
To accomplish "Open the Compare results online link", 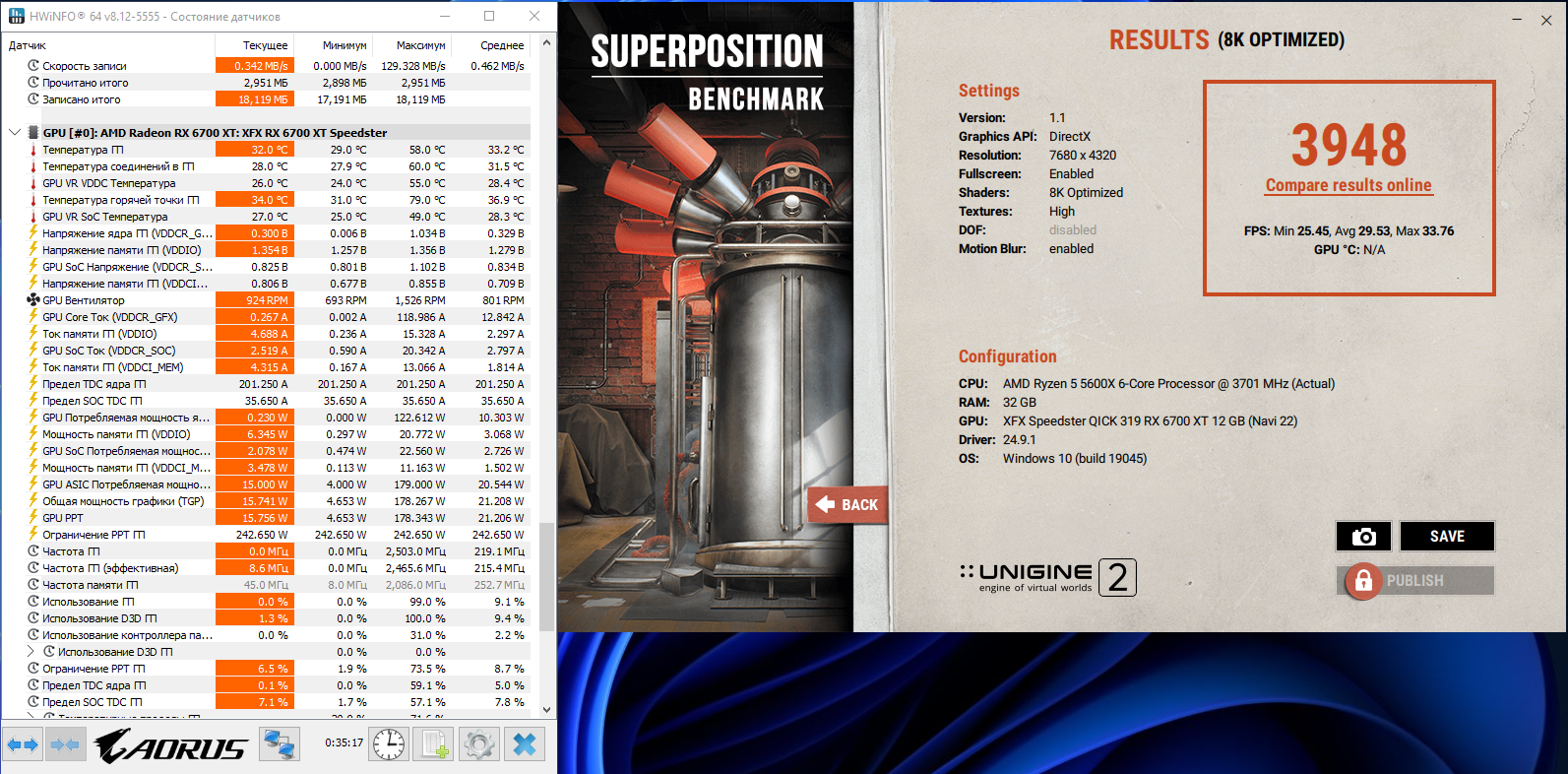I will click(1348, 185).
